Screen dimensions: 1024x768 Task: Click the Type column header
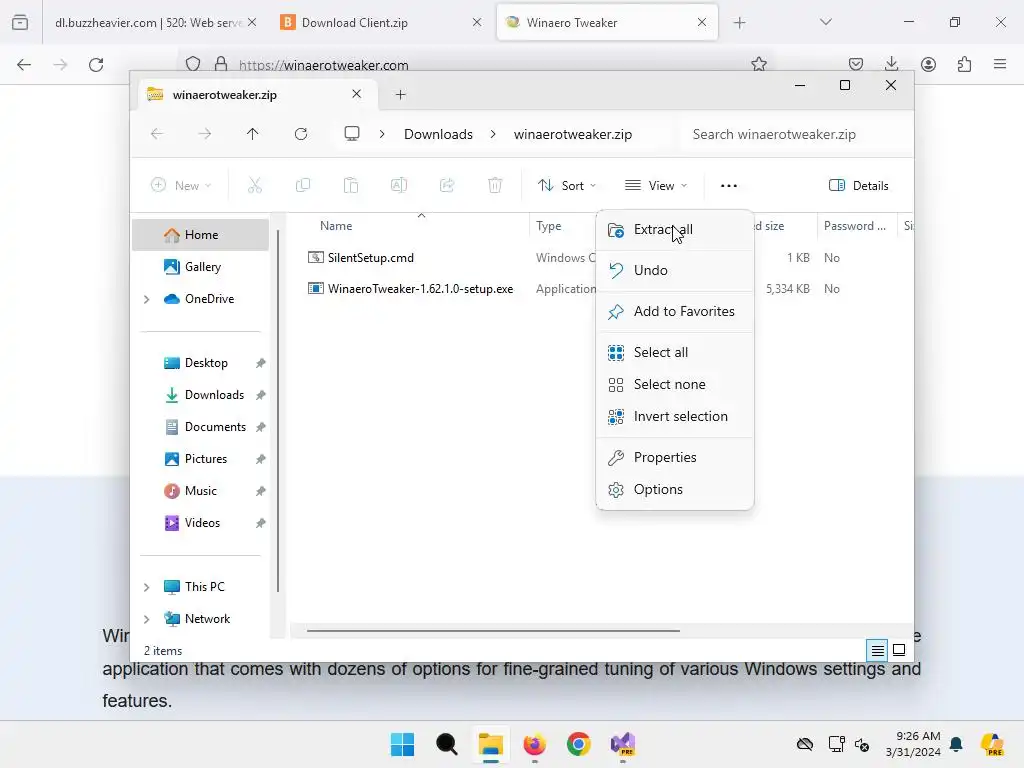tap(549, 226)
